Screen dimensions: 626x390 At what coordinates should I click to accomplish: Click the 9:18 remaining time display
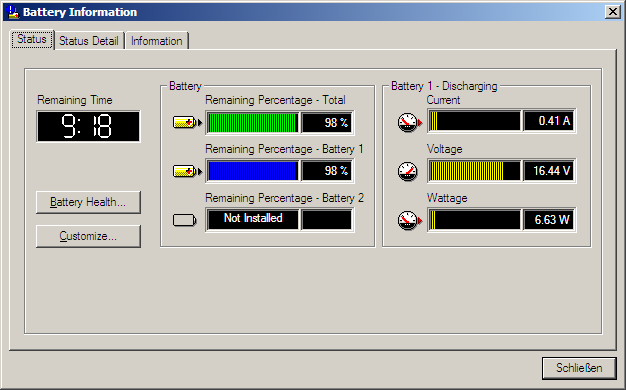pos(88,127)
